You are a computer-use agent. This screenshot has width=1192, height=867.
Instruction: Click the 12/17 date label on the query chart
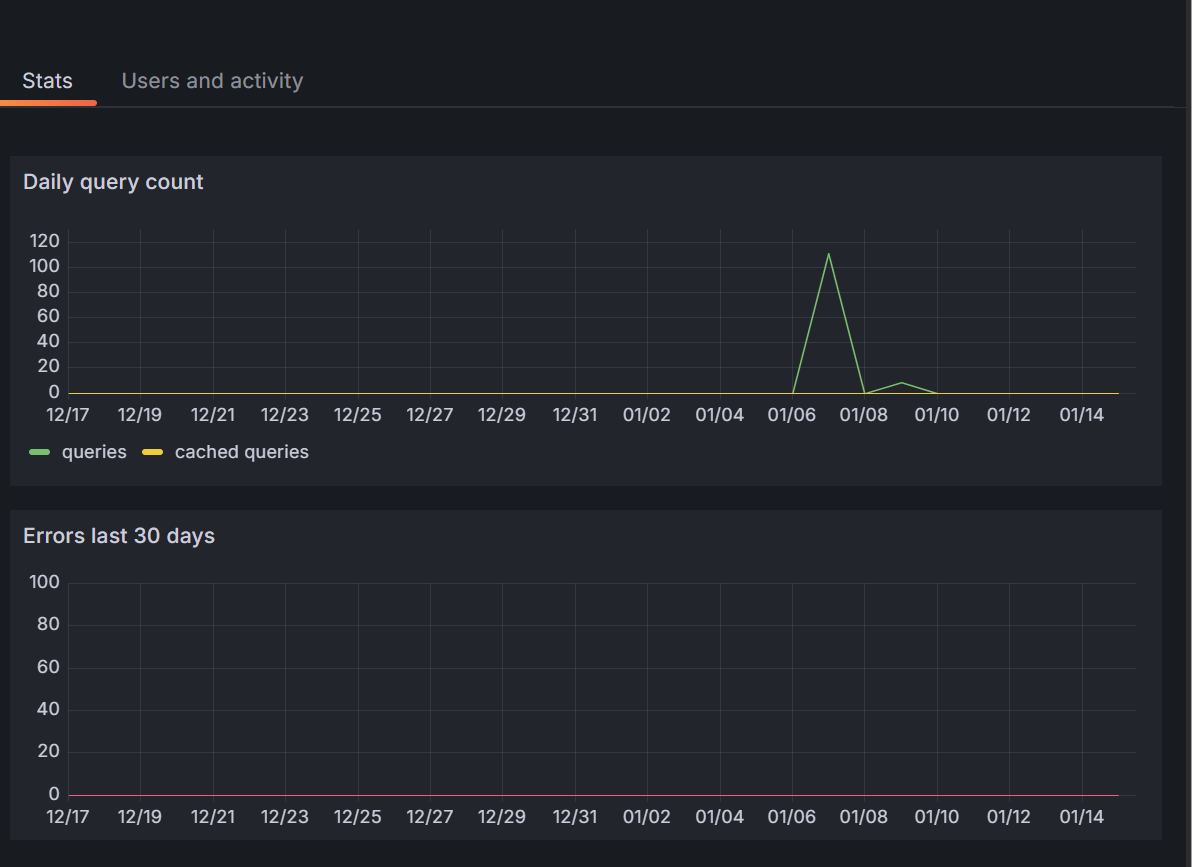(x=67, y=413)
